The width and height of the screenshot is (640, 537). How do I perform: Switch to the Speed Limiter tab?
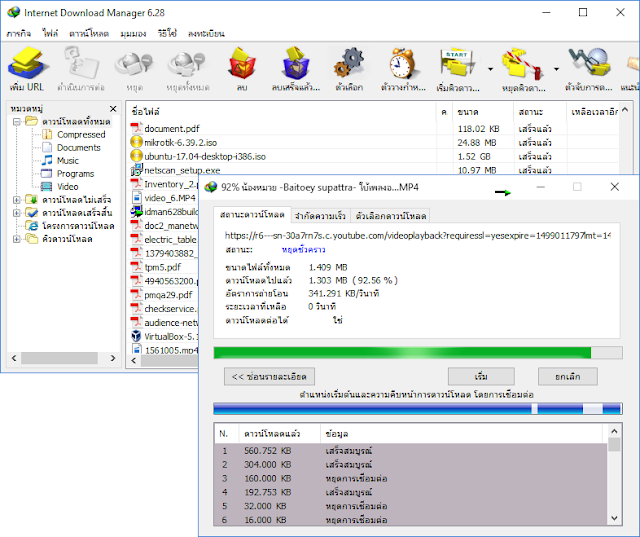click(320, 216)
